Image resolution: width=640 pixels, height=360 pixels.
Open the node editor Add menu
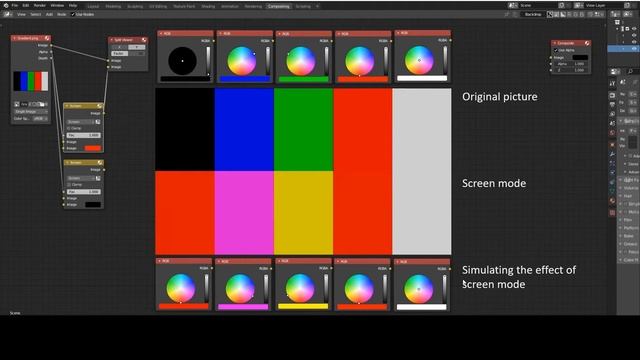49,14
